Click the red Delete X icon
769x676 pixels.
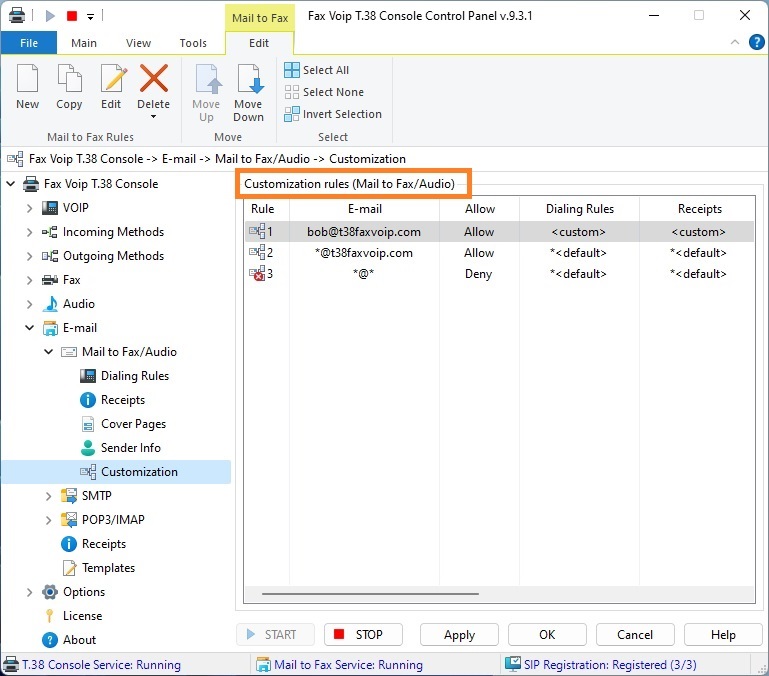point(154,78)
